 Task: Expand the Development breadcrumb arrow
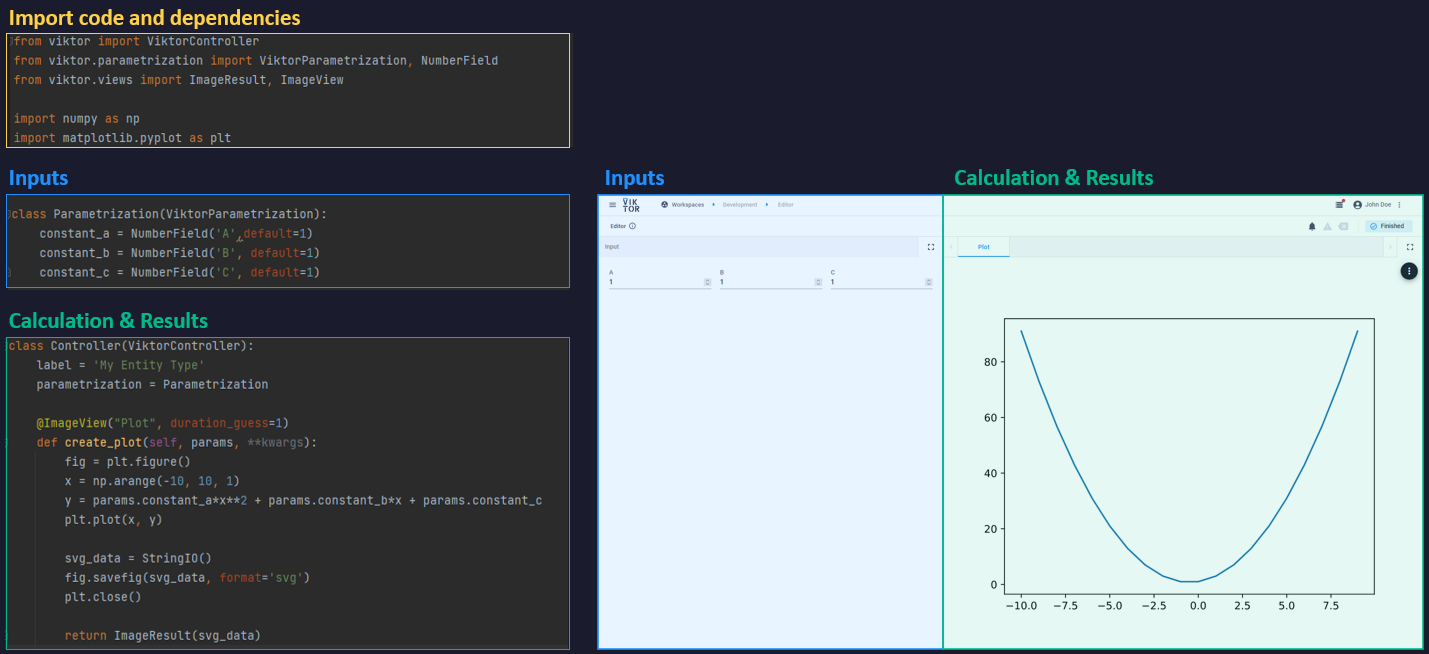pos(767,205)
